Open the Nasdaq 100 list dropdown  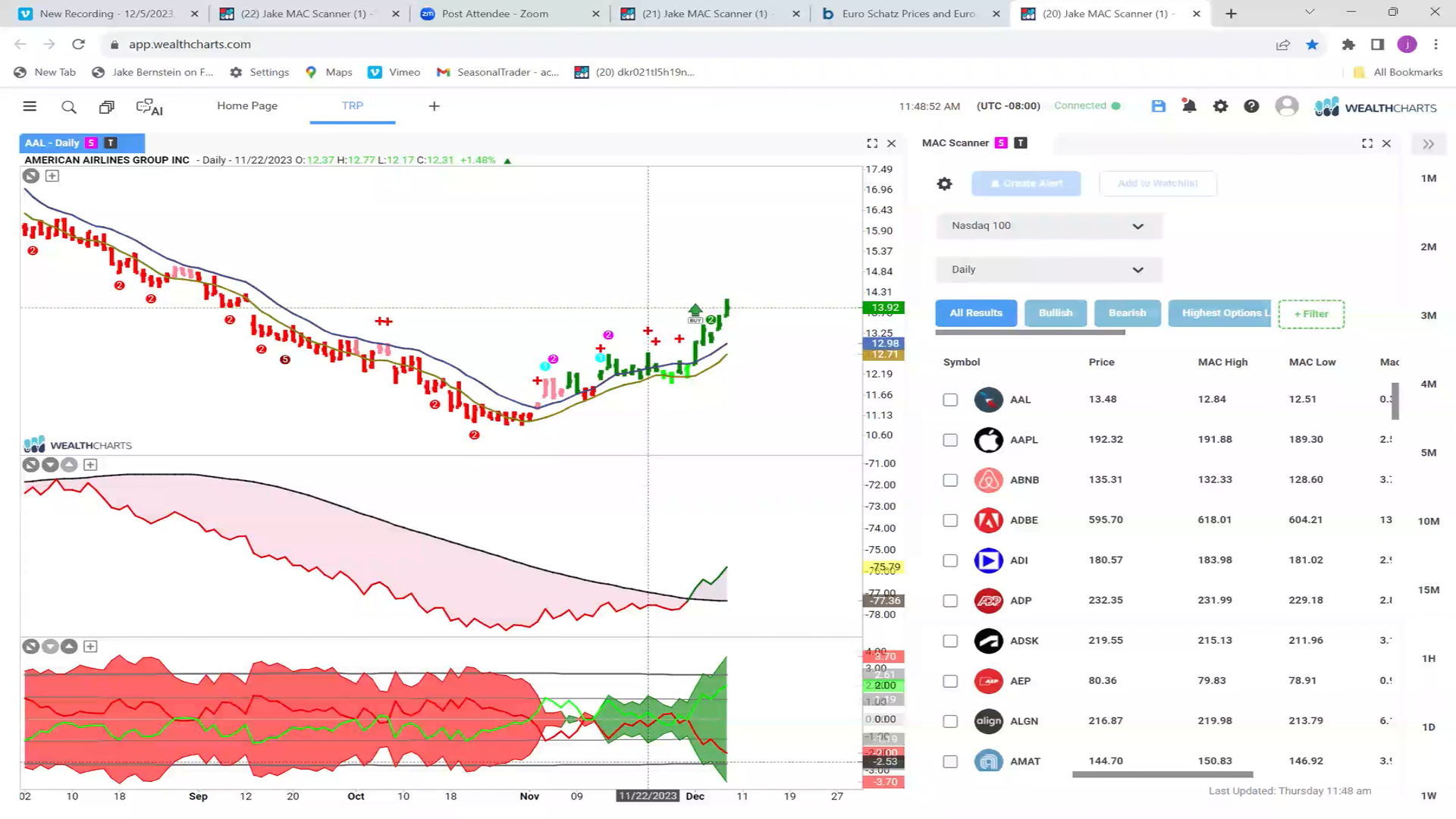point(1049,226)
